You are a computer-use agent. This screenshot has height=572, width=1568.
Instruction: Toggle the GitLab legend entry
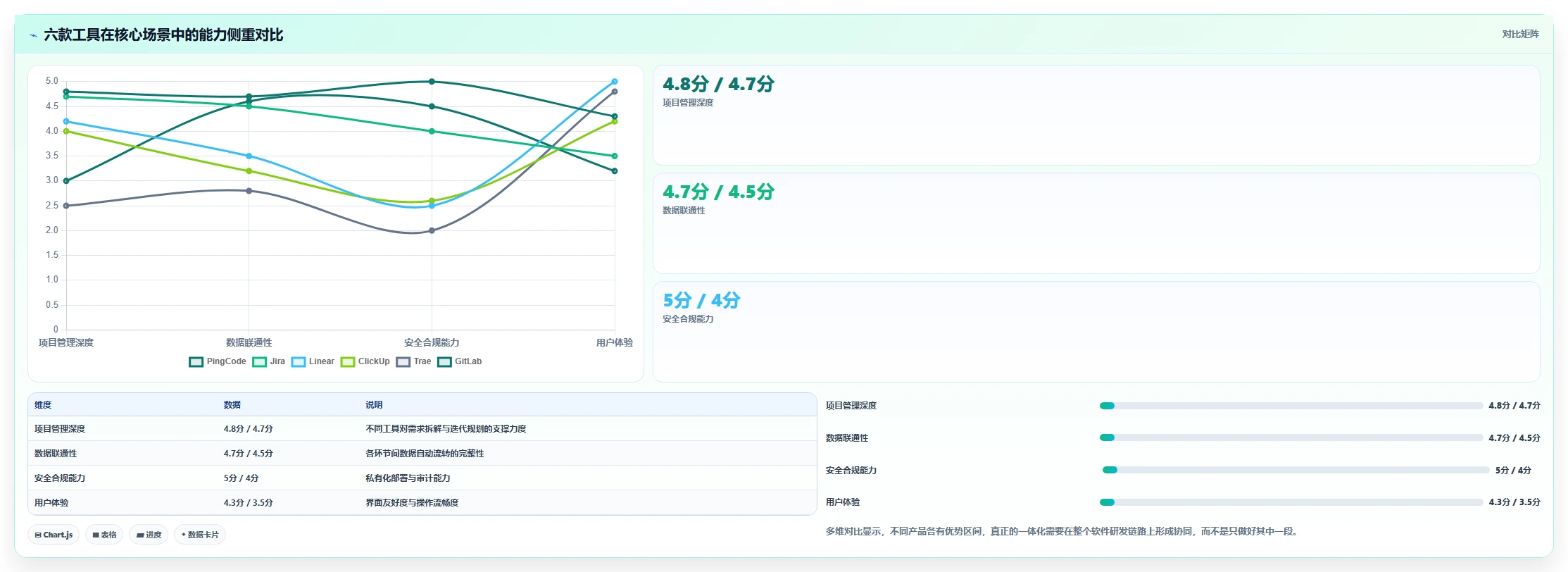tap(460, 362)
